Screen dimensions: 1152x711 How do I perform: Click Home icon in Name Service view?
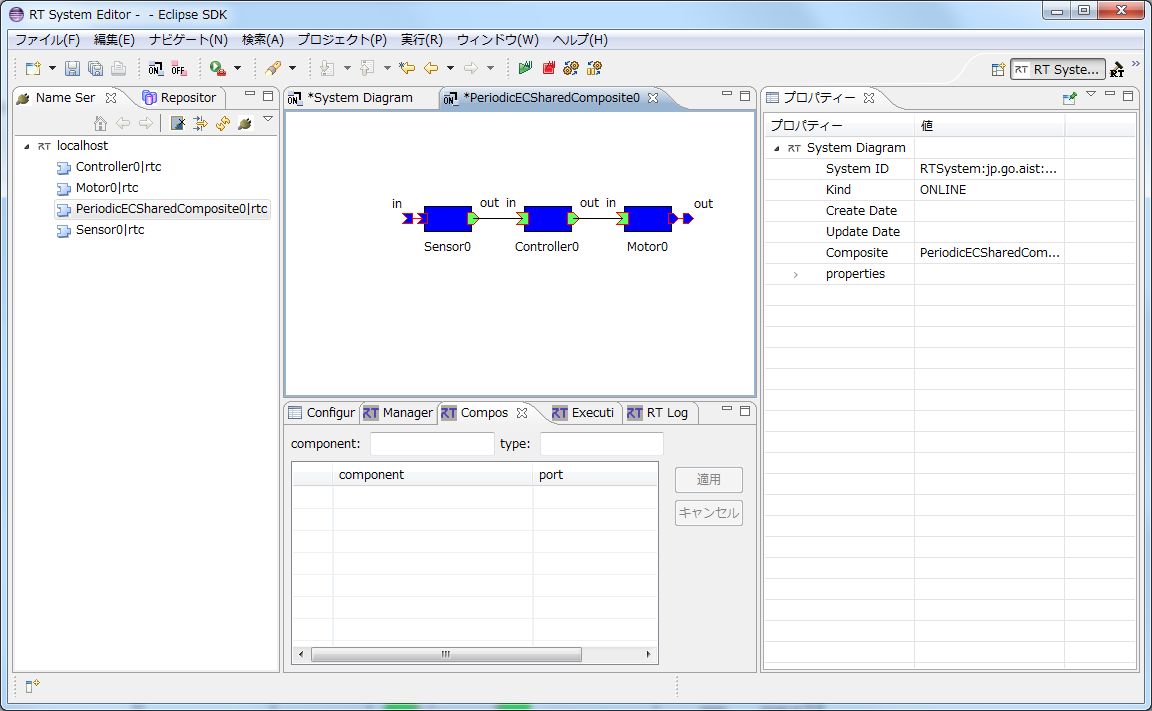tap(100, 123)
